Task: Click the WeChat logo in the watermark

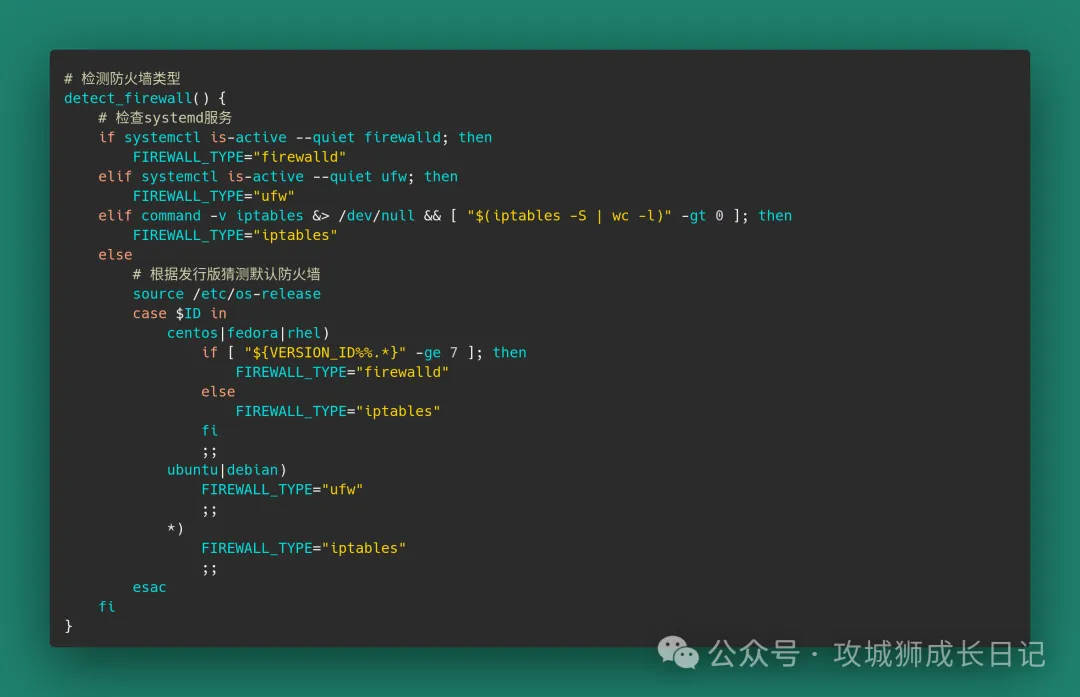Action: pyautogui.click(x=678, y=653)
